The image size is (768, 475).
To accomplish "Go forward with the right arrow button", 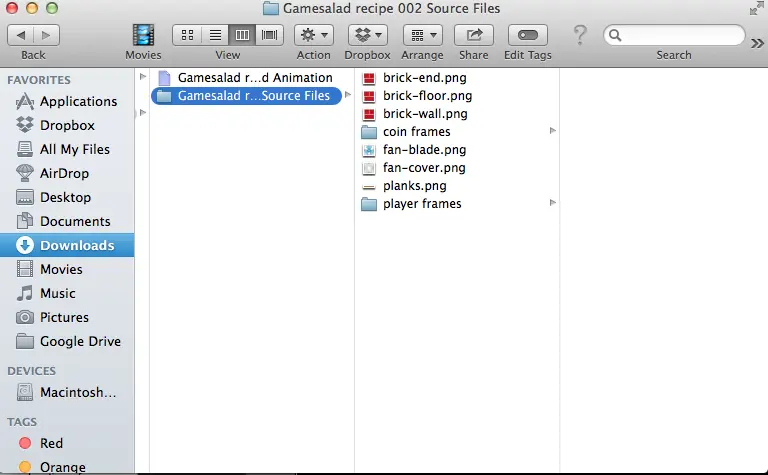I will (x=47, y=35).
